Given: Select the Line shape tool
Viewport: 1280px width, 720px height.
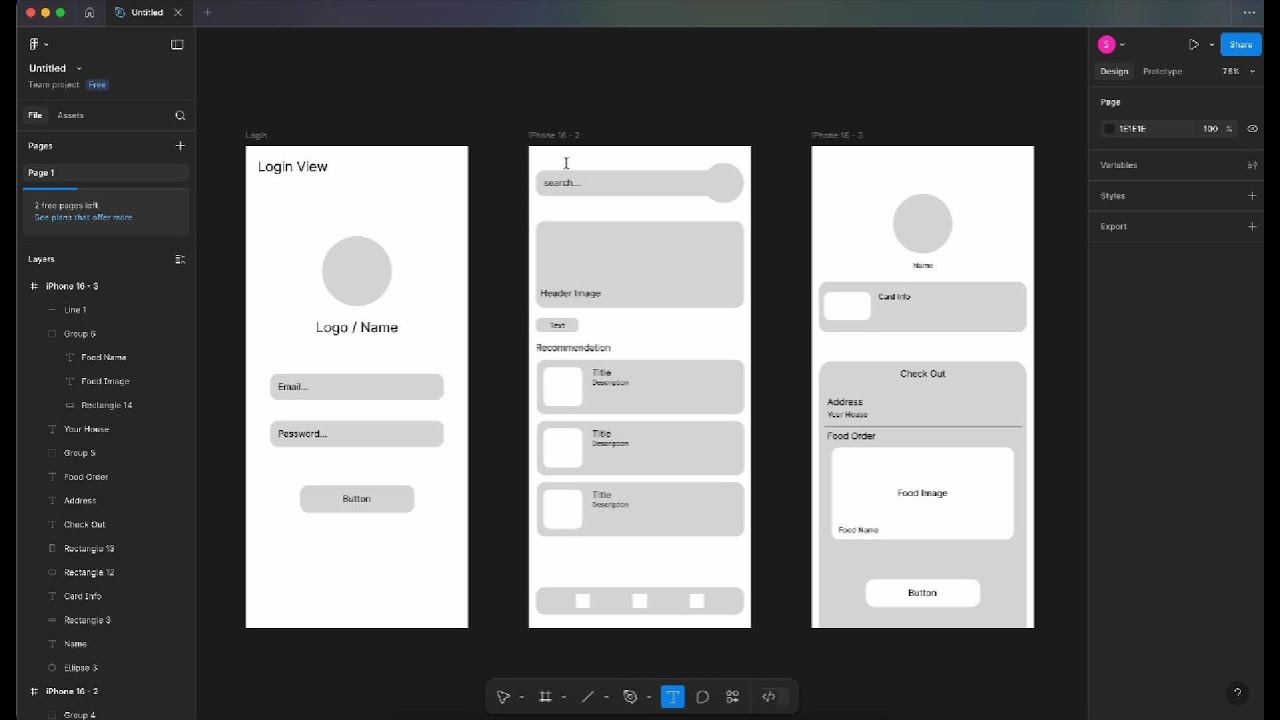Looking at the screenshot, I should 587,697.
